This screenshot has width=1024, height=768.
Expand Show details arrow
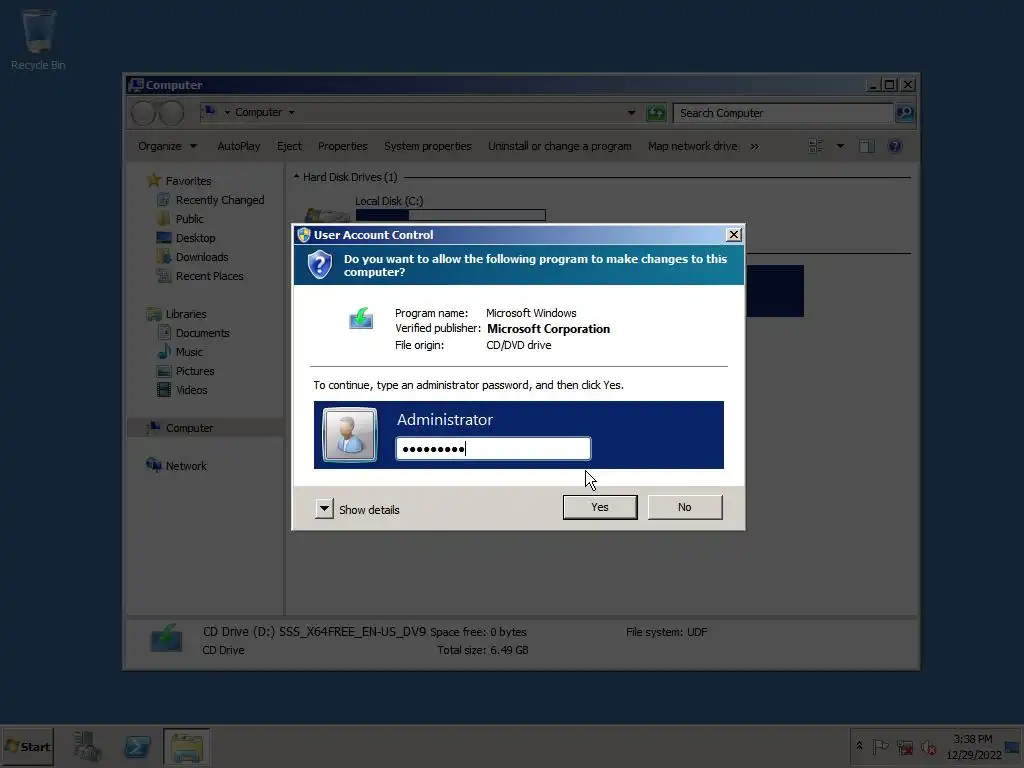(x=324, y=509)
